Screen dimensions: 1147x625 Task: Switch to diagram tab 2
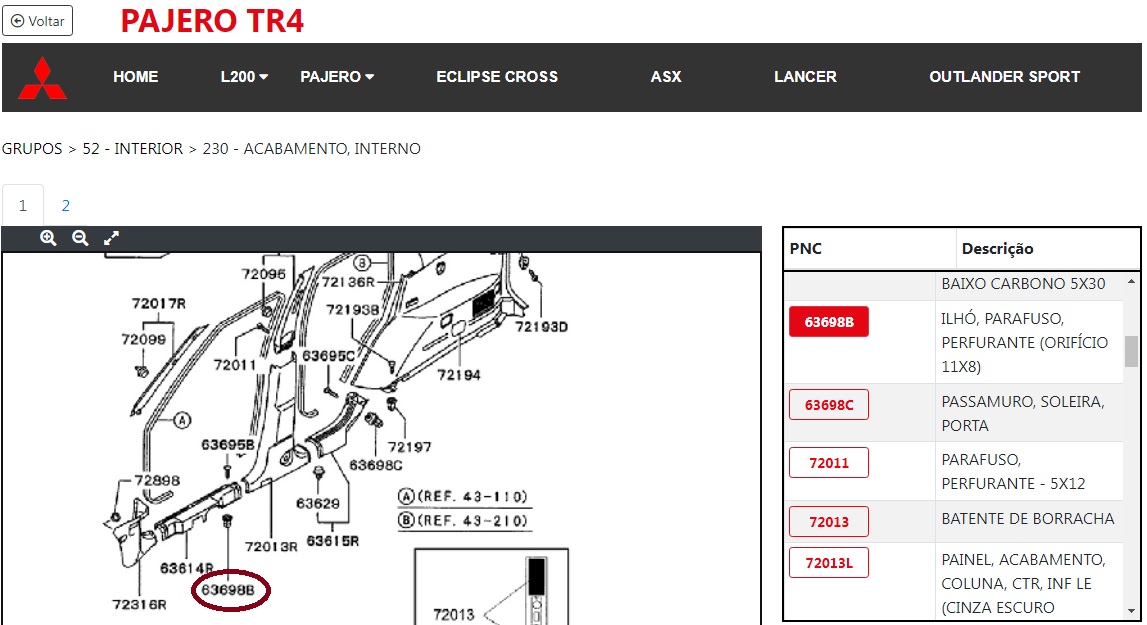pos(66,206)
